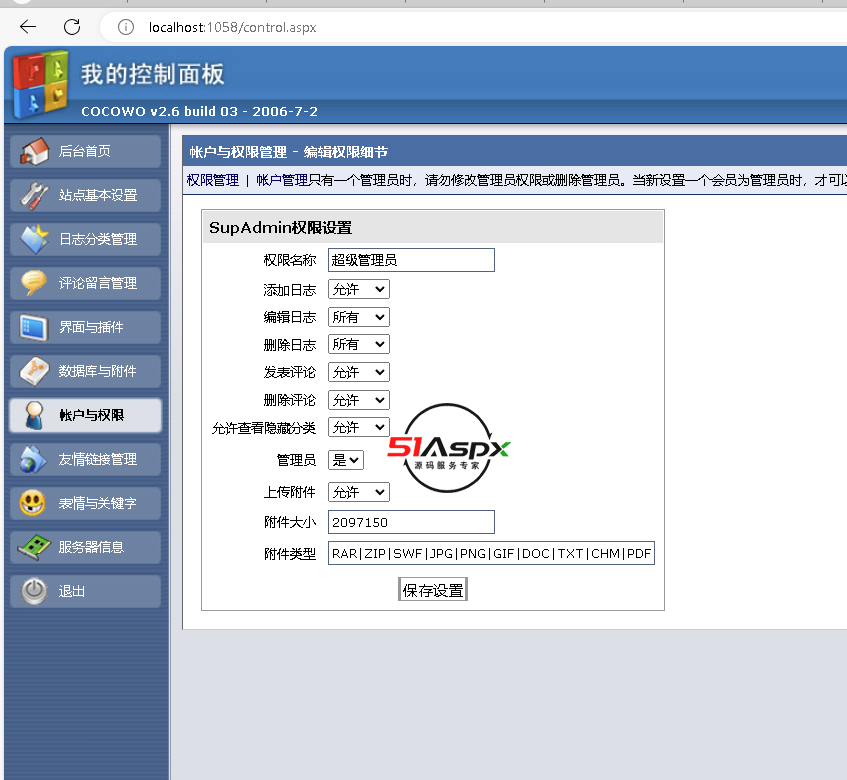The width and height of the screenshot is (847, 780).
Task: Open the 编辑日志 dropdown
Action: [358, 317]
